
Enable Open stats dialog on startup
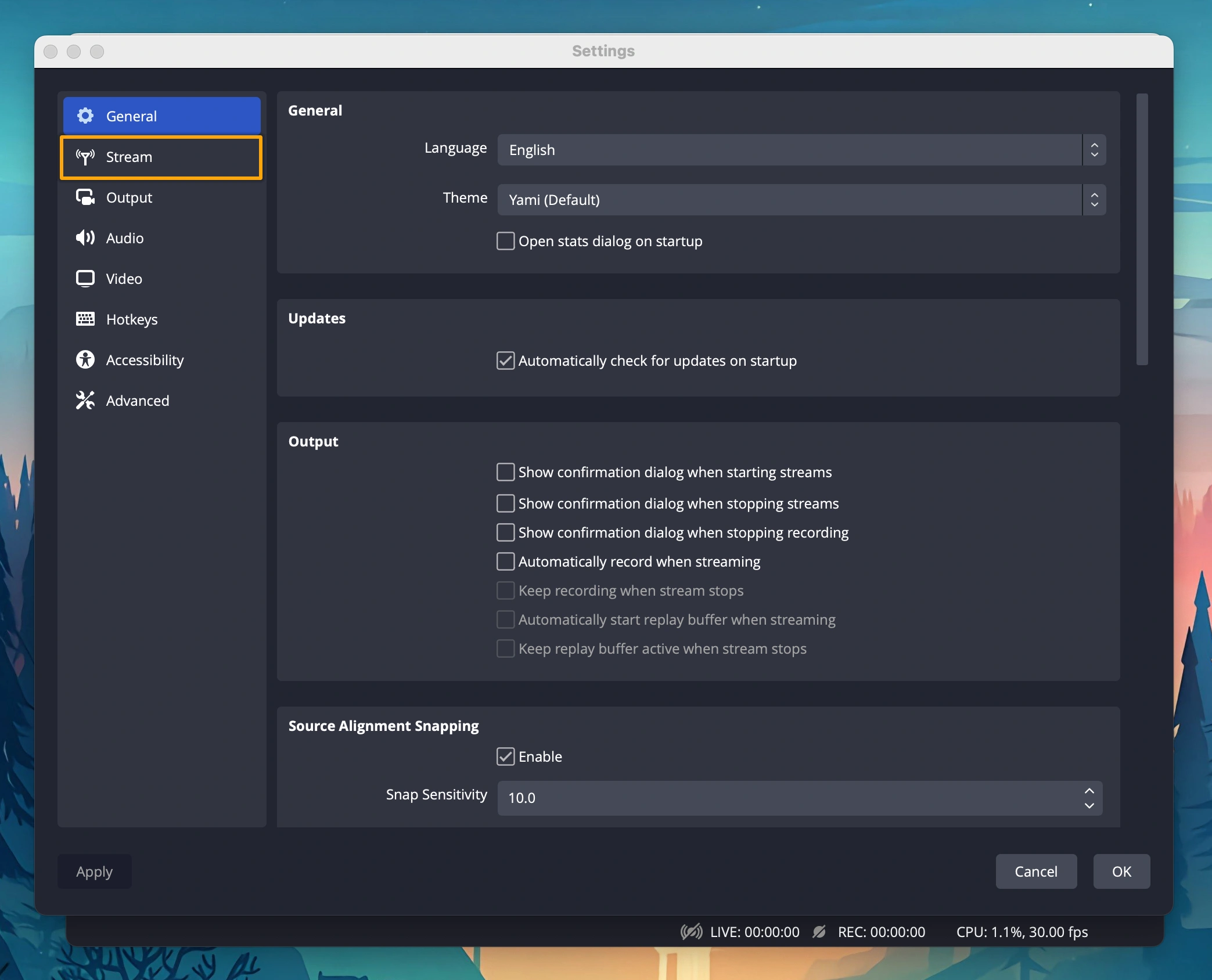[x=505, y=241]
